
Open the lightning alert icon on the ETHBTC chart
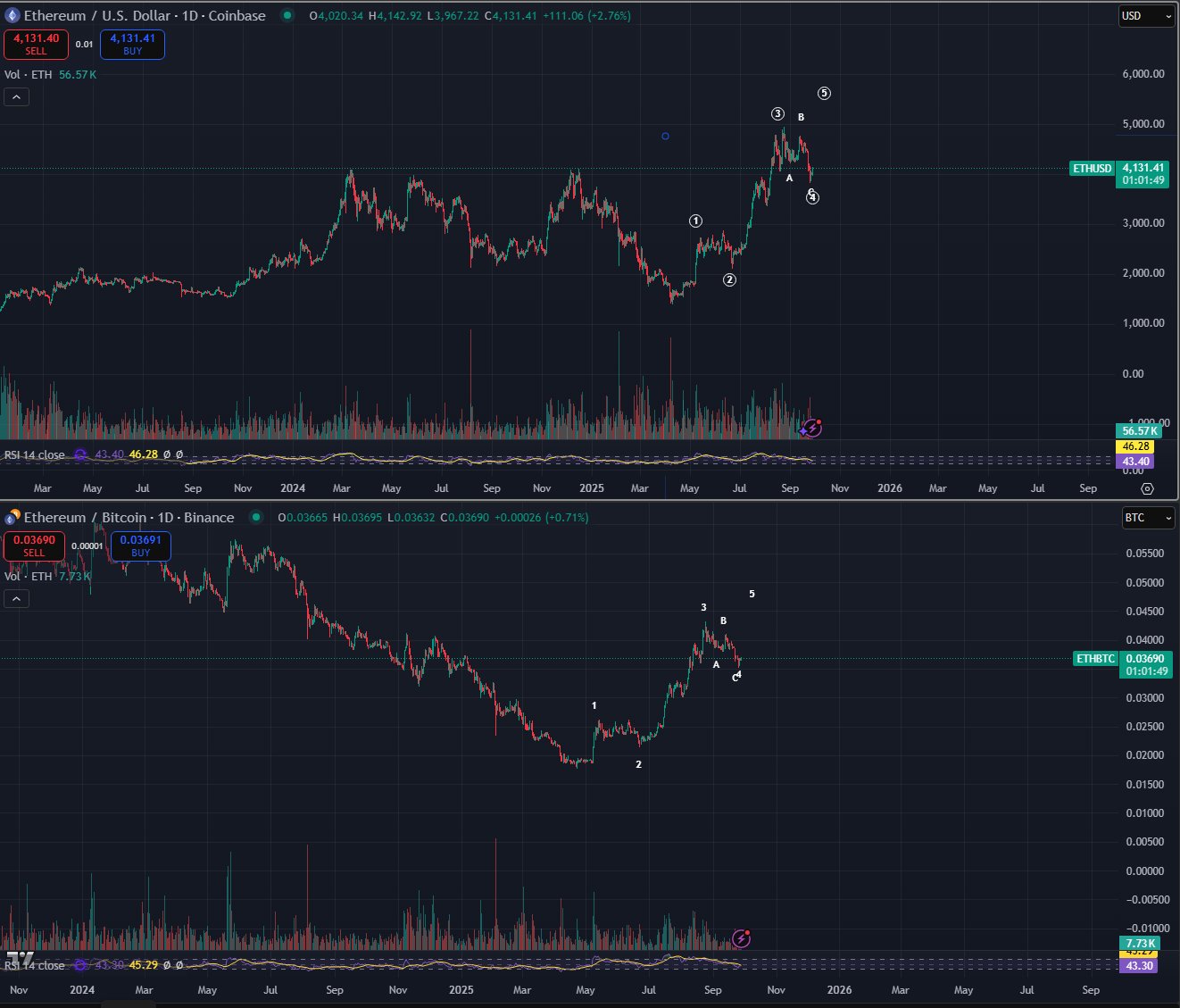click(x=742, y=937)
